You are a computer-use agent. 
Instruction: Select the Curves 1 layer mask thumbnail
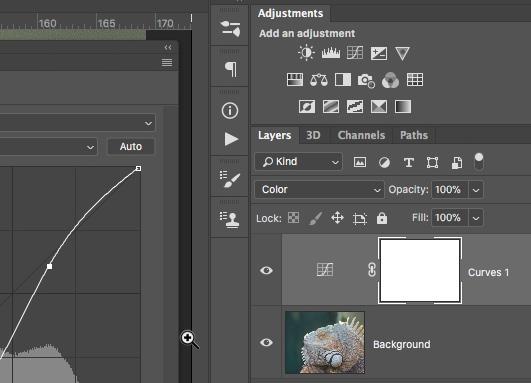pyautogui.click(x=420, y=270)
